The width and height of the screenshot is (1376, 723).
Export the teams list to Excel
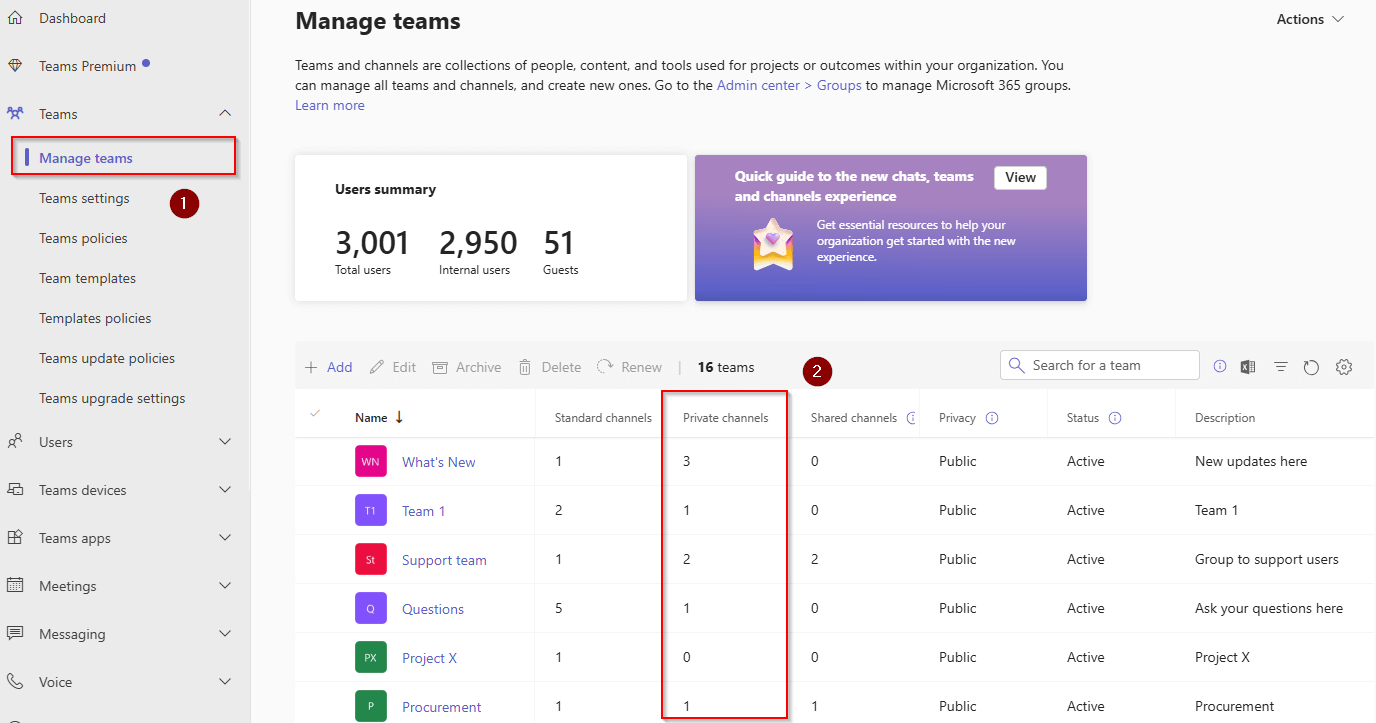[x=1247, y=366]
